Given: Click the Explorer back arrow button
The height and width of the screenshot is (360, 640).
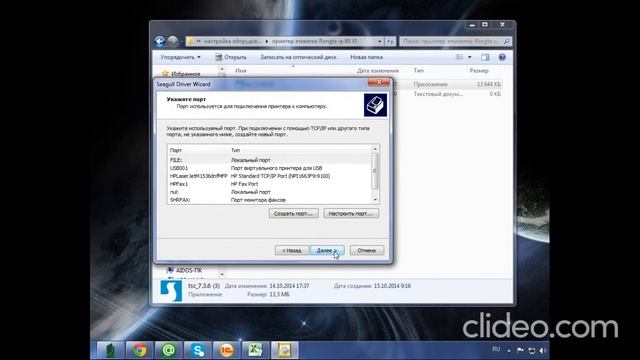Looking at the screenshot, I should 160,41.
